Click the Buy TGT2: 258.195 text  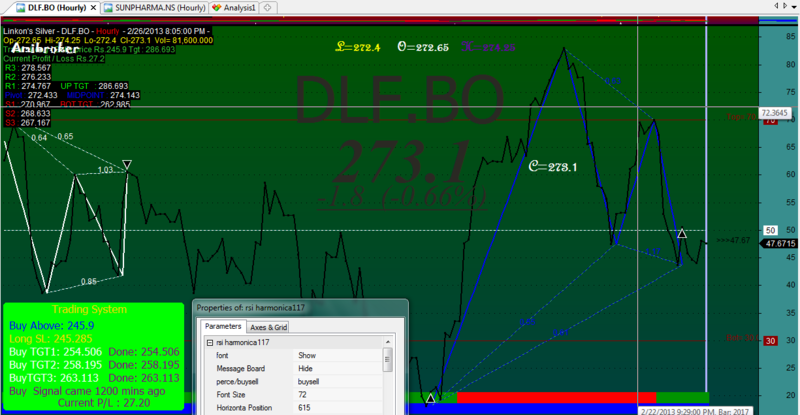coord(55,365)
